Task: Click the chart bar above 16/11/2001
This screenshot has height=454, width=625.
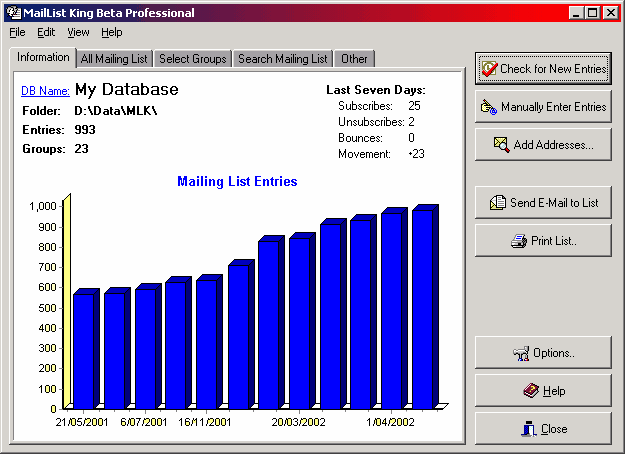Action: pyautogui.click(x=209, y=342)
